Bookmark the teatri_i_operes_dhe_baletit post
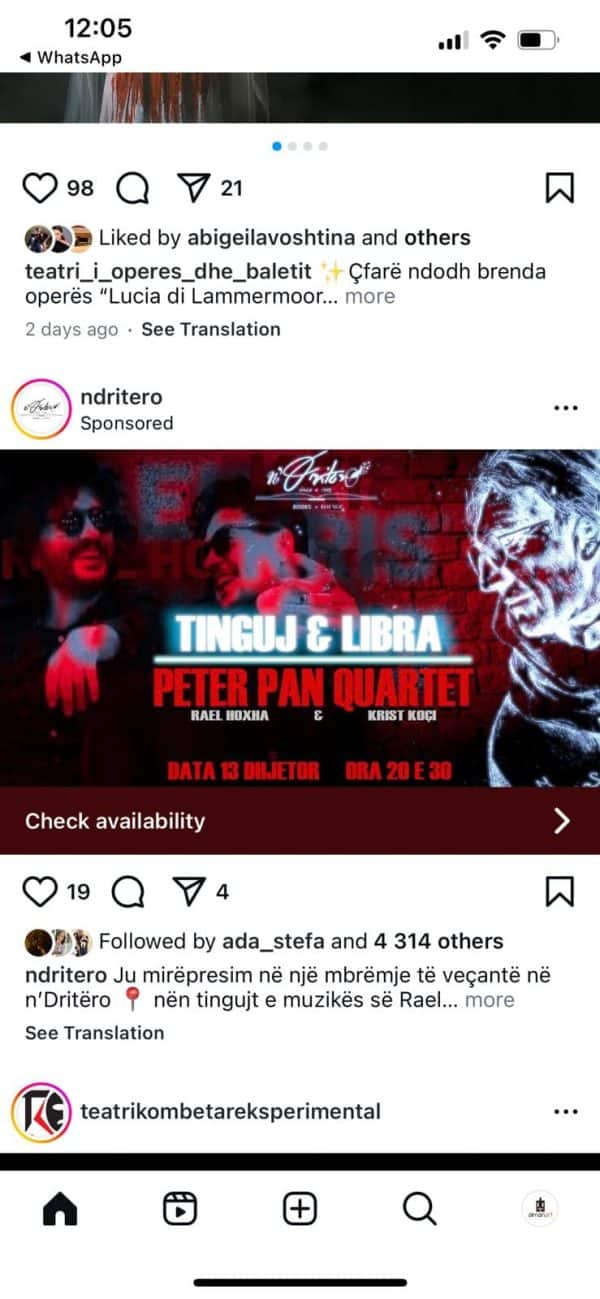This screenshot has width=600, height=1299. click(560, 188)
